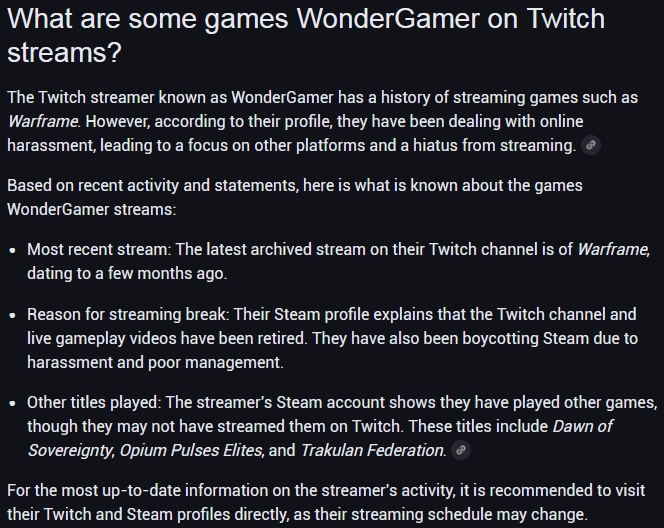Click the "Based on recent activity" paragraph
Image resolution: width=664 pixels, height=528 pixels.
click(294, 197)
